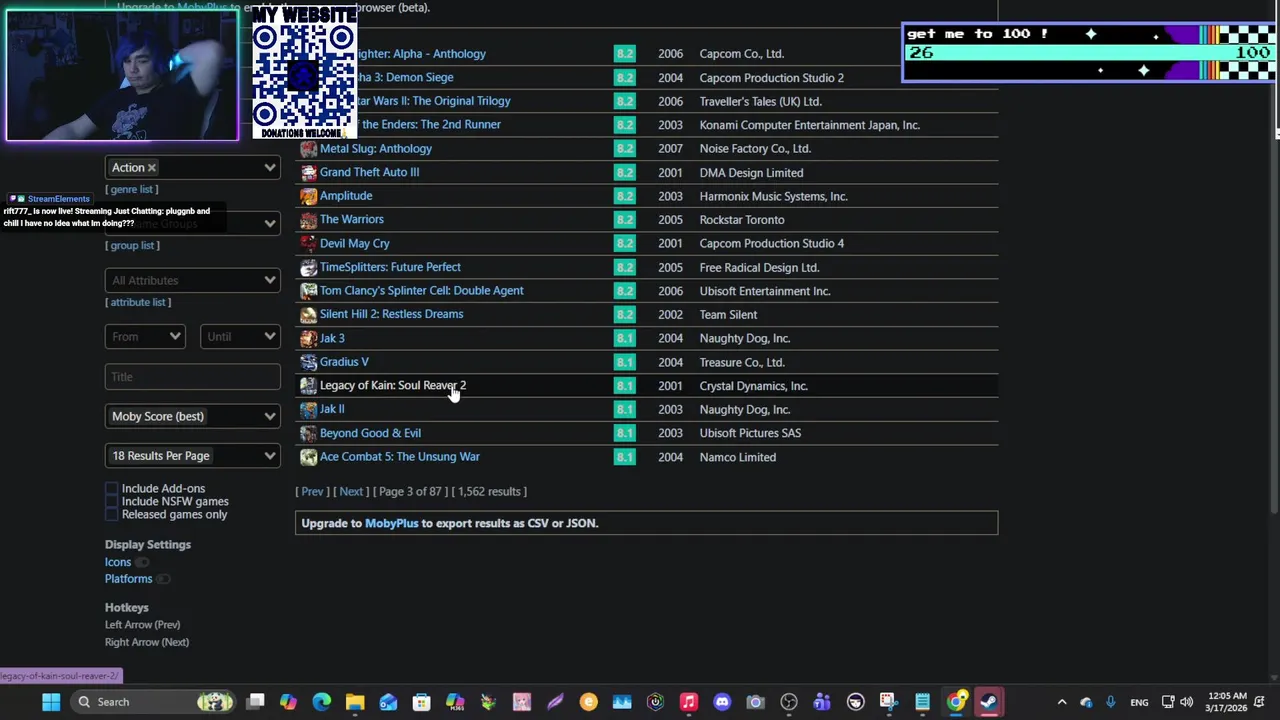Open the All Attributes dropdown
This screenshot has width=1280, height=720.
tap(193, 281)
